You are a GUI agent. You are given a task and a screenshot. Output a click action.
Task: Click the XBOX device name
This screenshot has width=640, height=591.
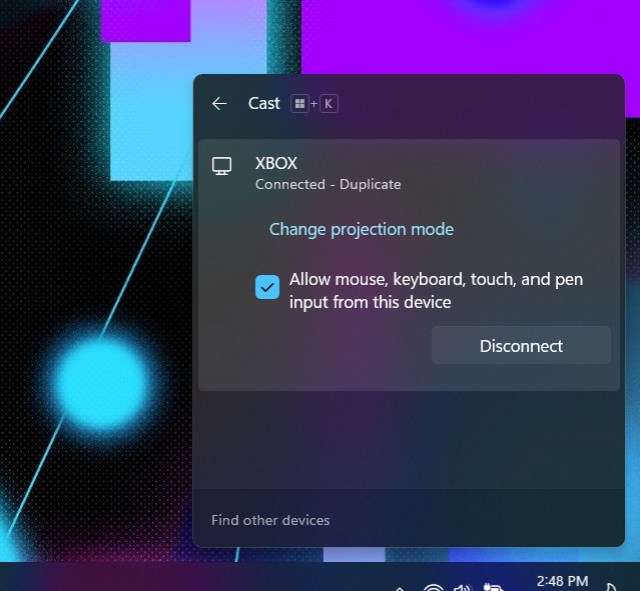coord(276,163)
